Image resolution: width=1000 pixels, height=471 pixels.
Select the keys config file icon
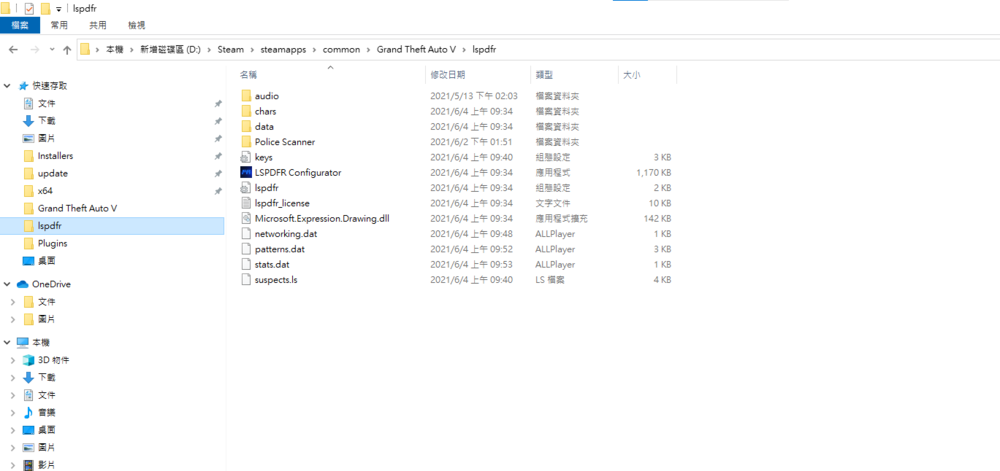click(247, 157)
